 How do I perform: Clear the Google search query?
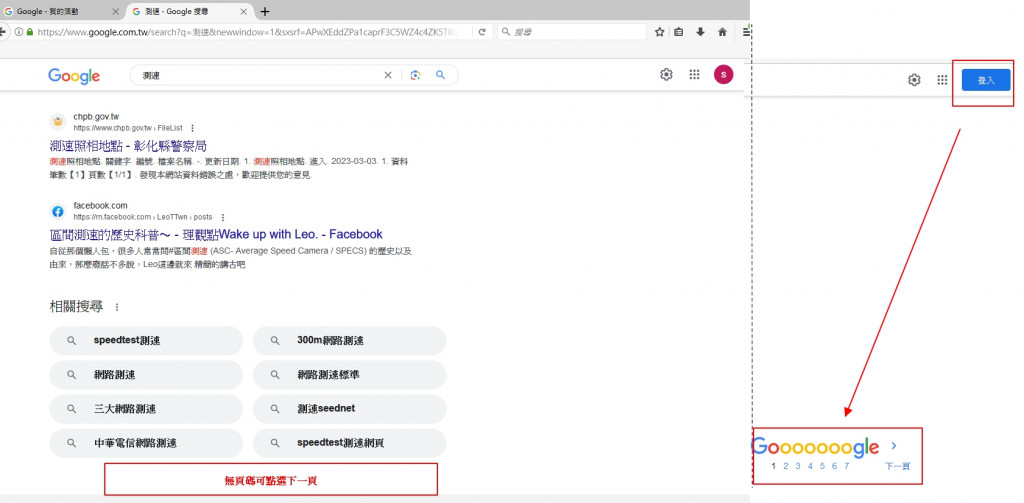click(388, 75)
